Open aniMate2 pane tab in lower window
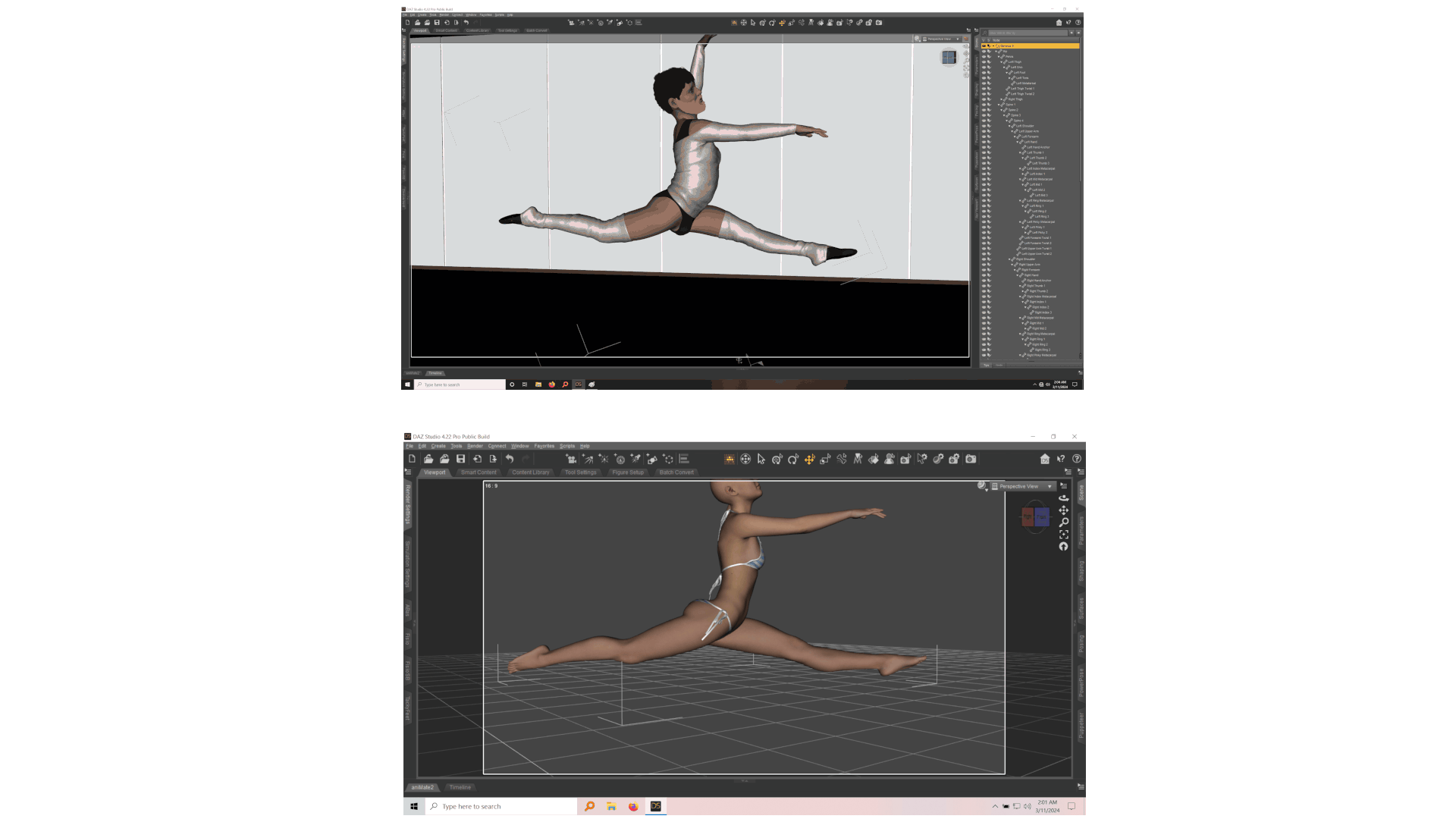 [x=422, y=787]
